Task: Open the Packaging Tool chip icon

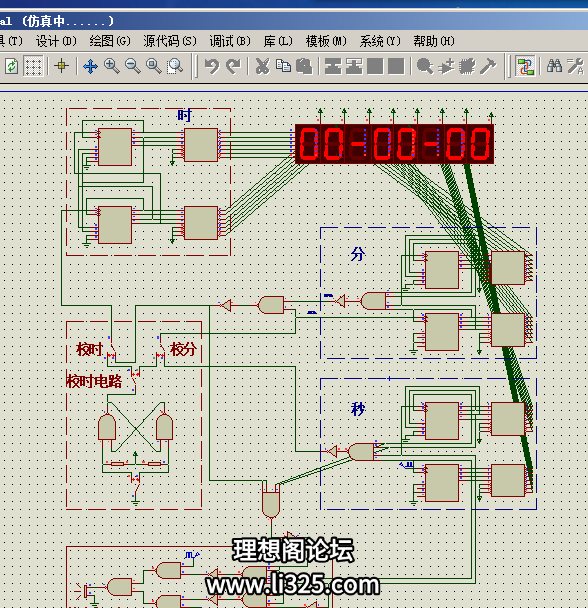Action: pyautogui.click(x=467, y=66)
